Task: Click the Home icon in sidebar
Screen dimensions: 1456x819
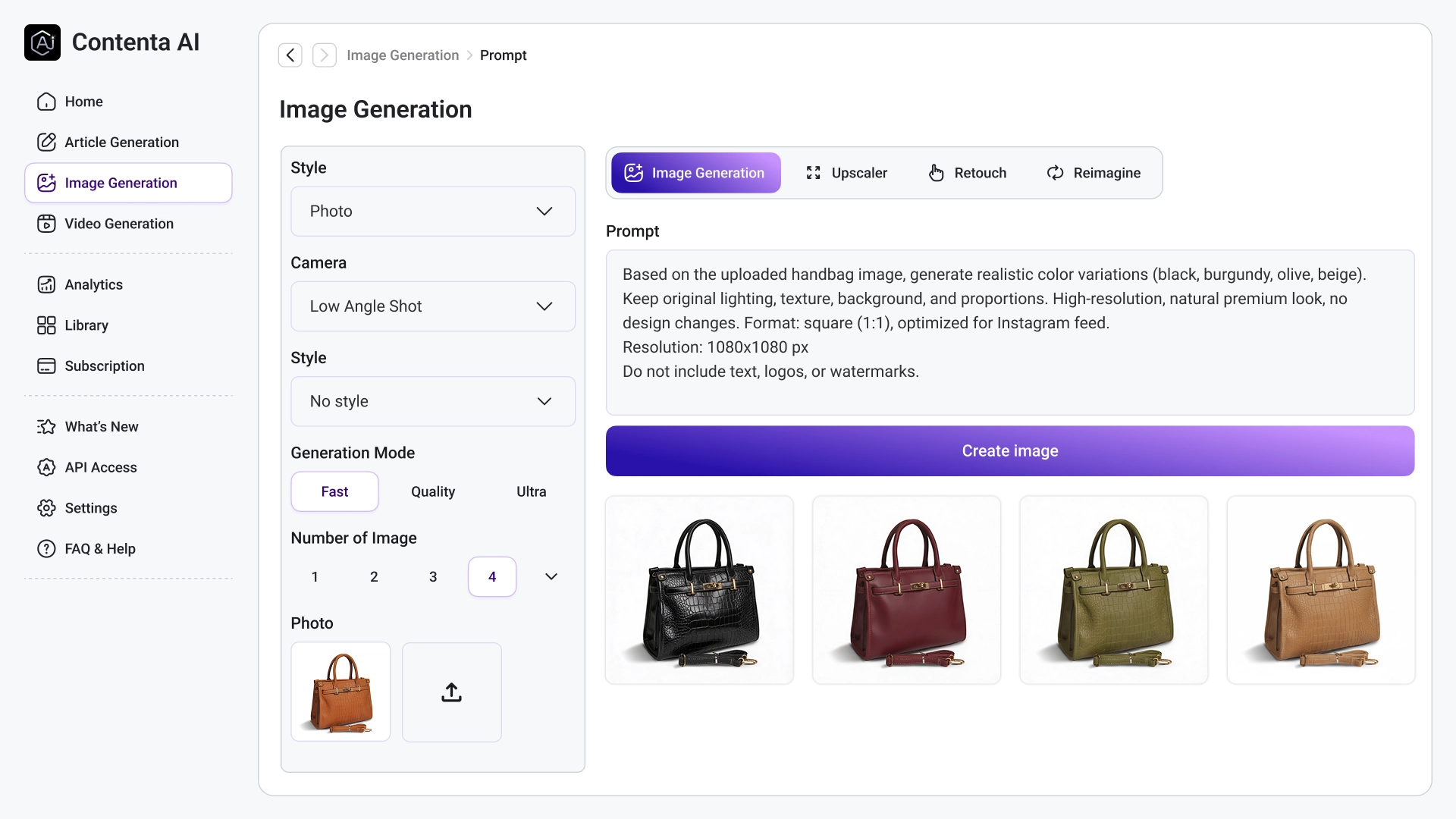Action: 46,102
